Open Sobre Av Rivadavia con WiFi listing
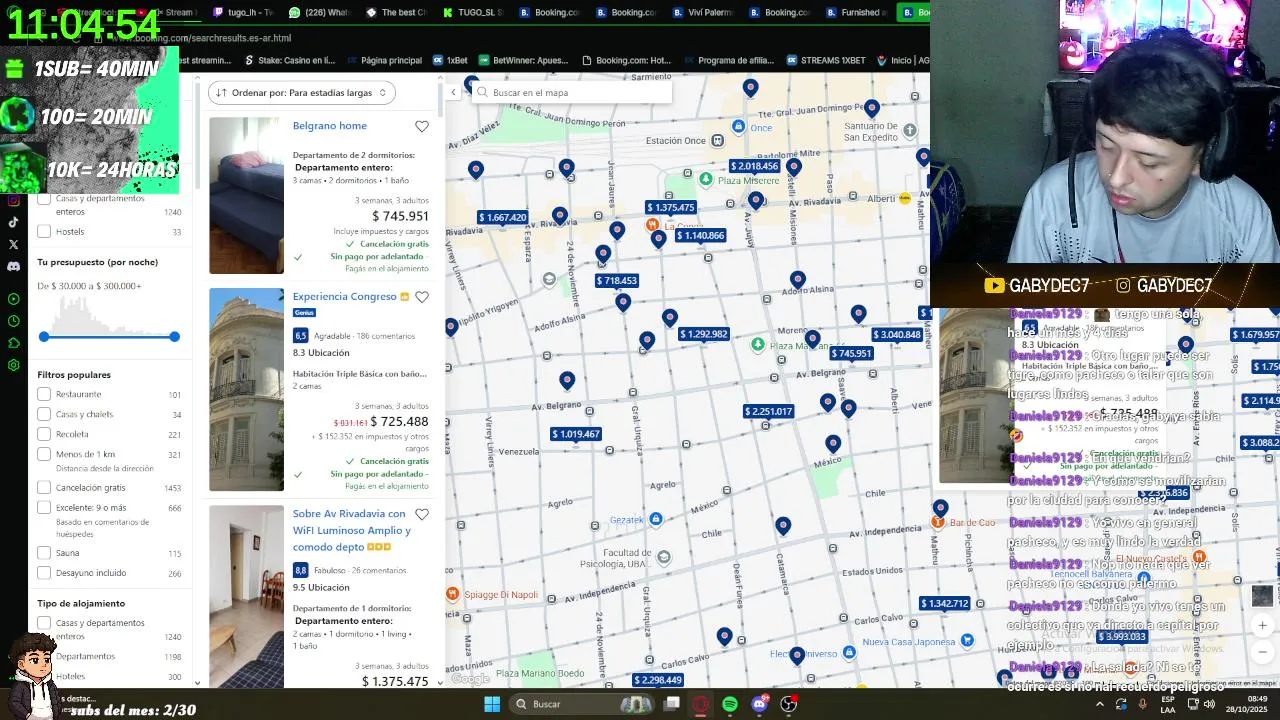Viewport: 1280px width, 720px height. coord(351,530)
